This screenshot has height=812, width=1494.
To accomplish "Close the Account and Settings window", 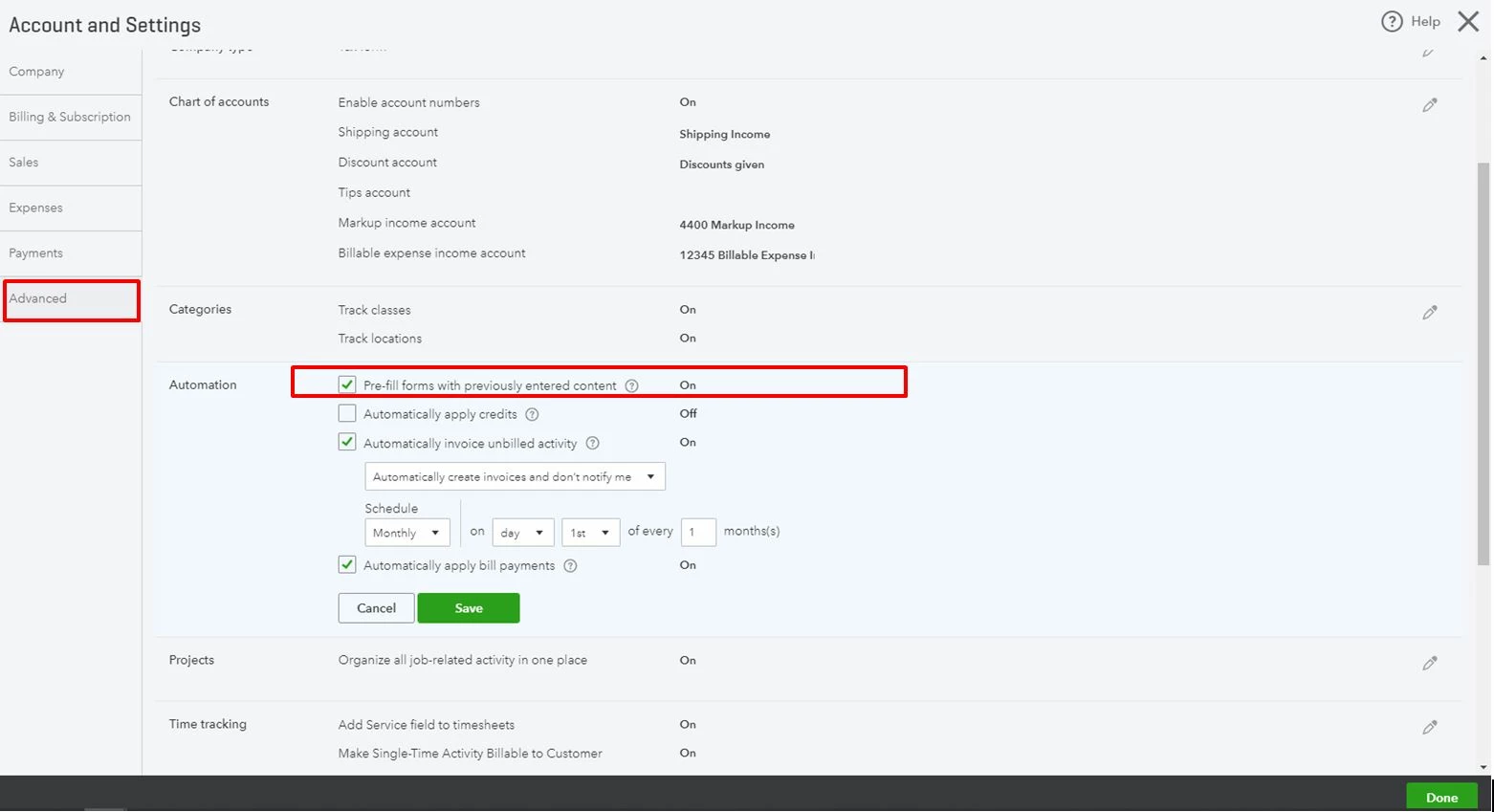I will pyautogui.click(x=1468, y=21).
